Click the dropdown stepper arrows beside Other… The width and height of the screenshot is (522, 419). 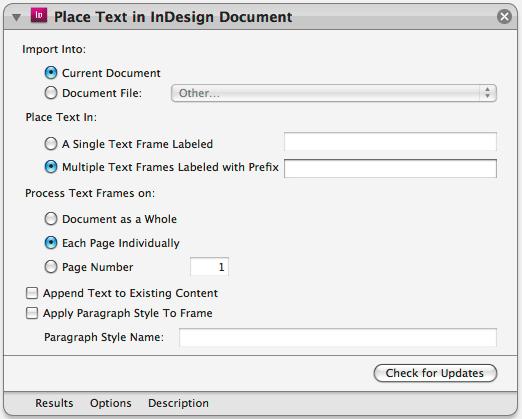pos(488,93)
